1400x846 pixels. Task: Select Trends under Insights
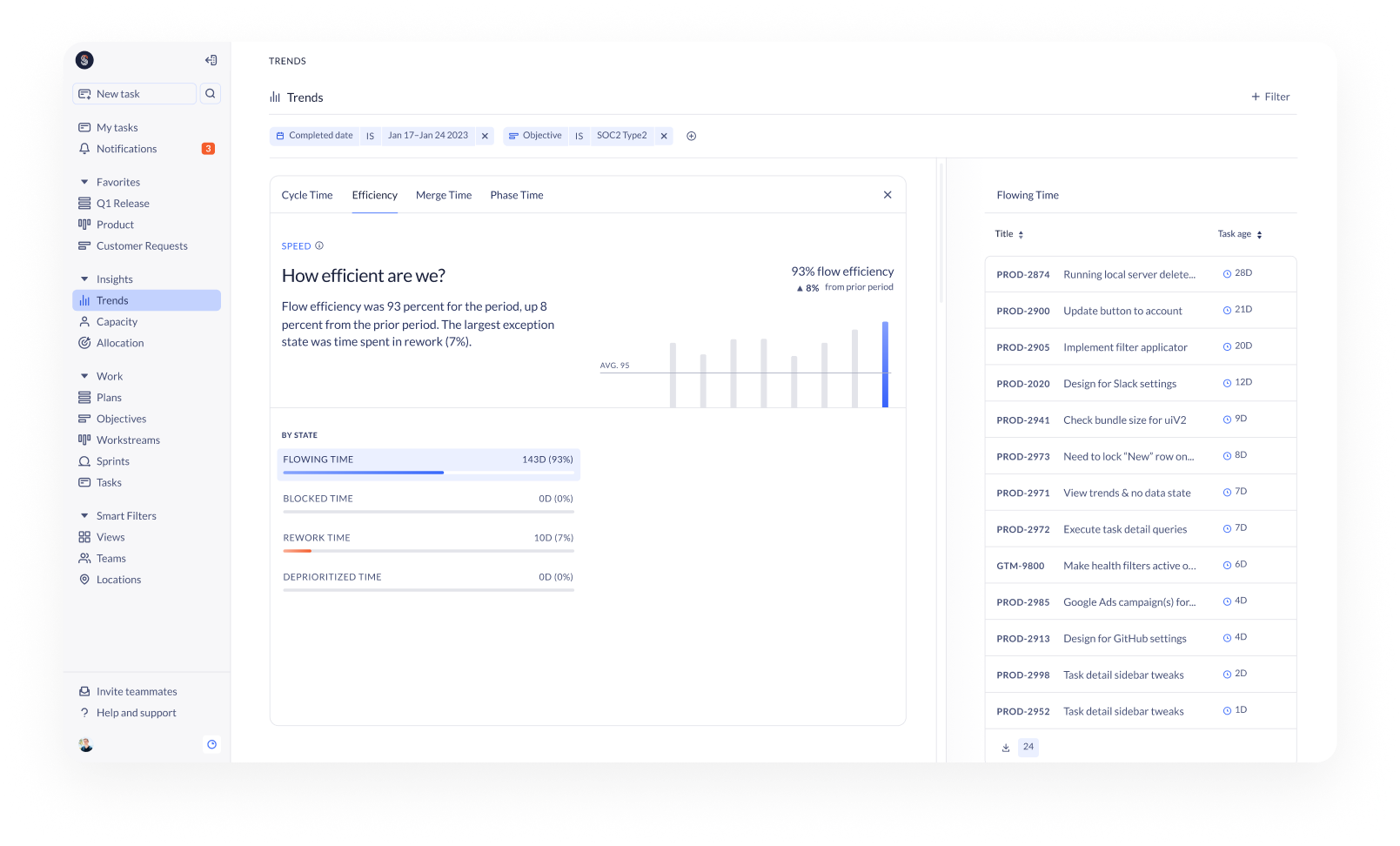tap(146, 300)
